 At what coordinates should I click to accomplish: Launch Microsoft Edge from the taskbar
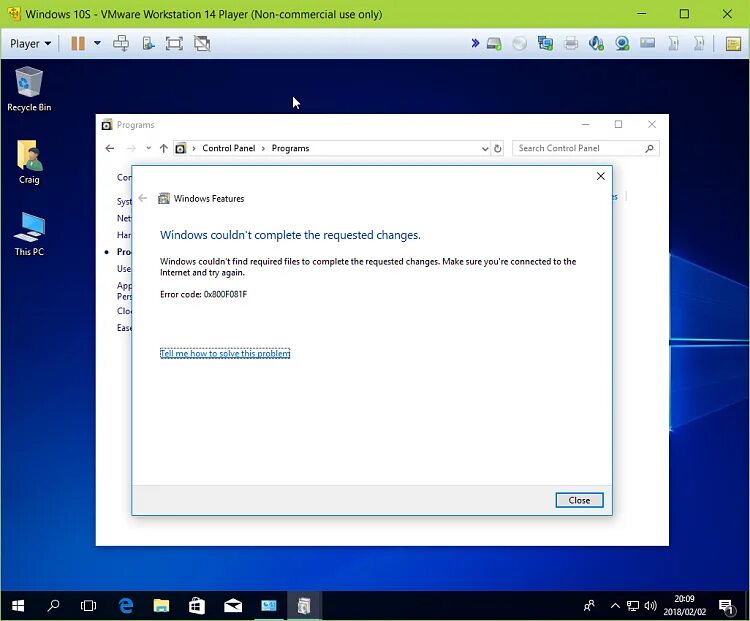(x=126, y=606)
